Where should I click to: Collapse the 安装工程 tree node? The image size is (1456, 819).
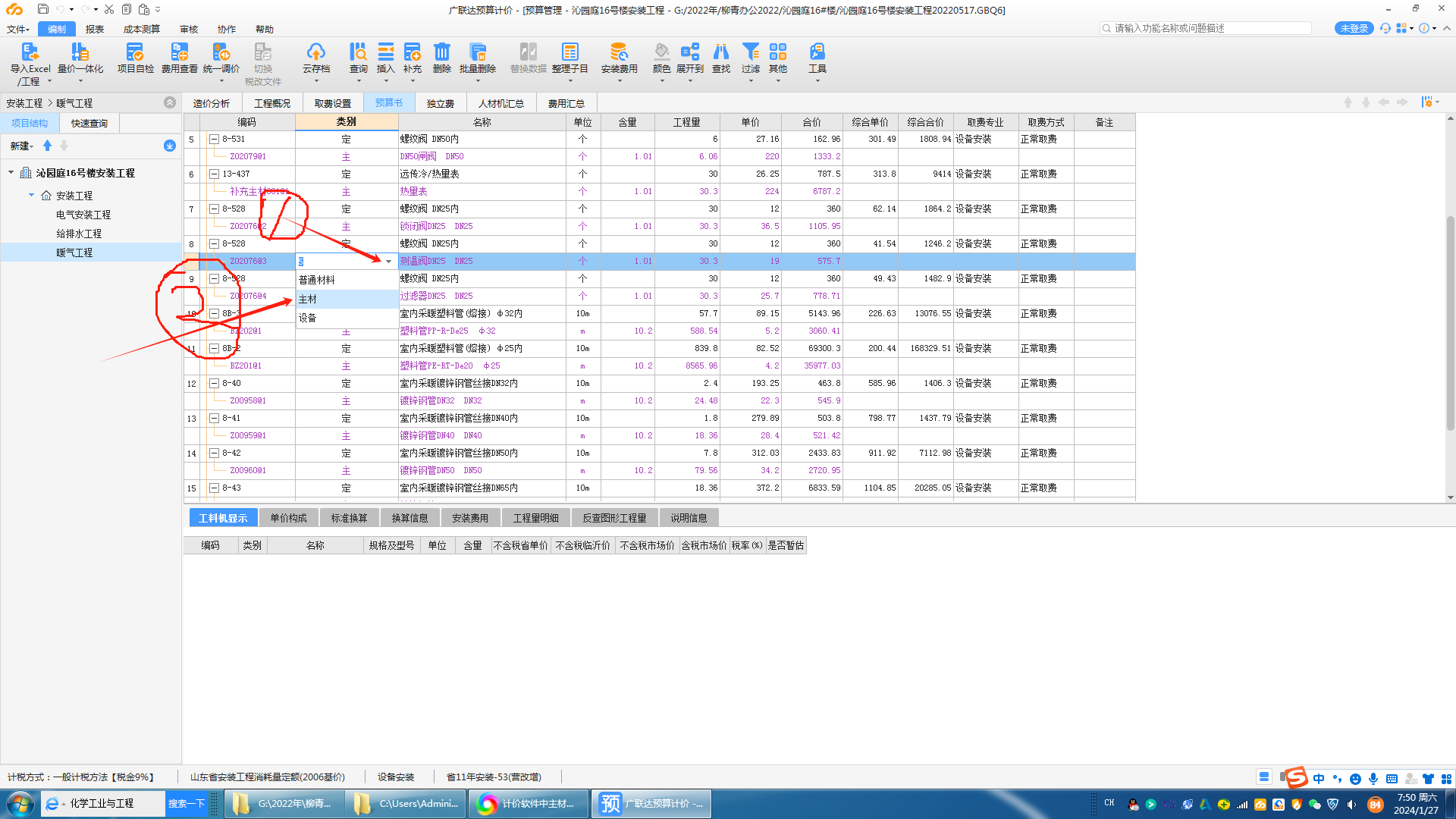pos(31,196)
